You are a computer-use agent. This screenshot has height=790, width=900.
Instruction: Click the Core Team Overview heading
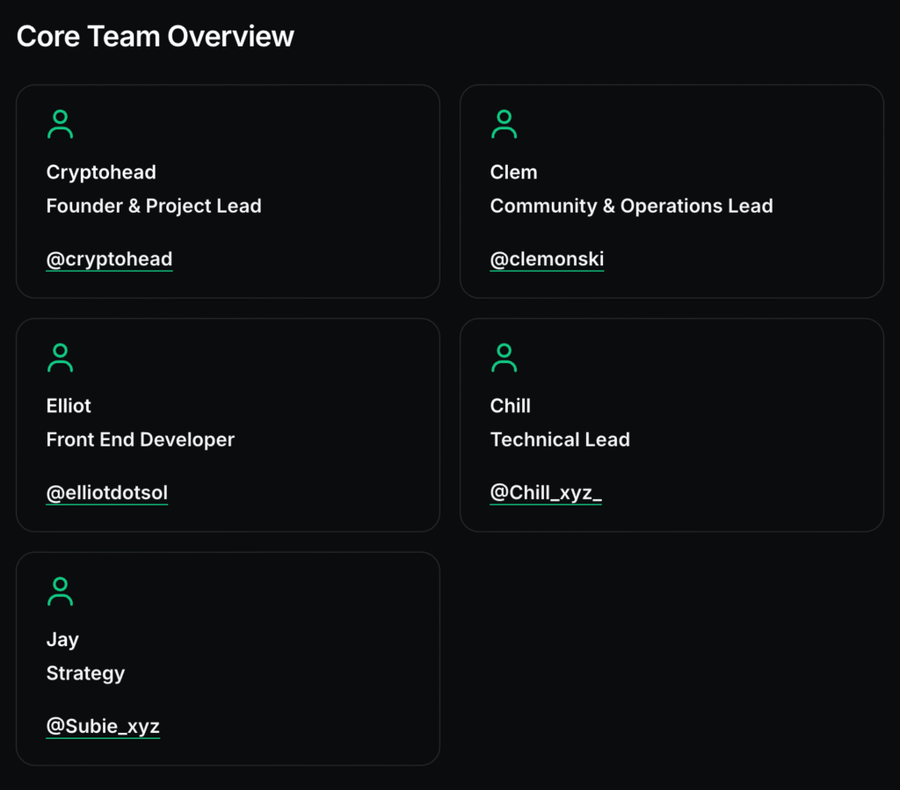(x=155, y=36)
